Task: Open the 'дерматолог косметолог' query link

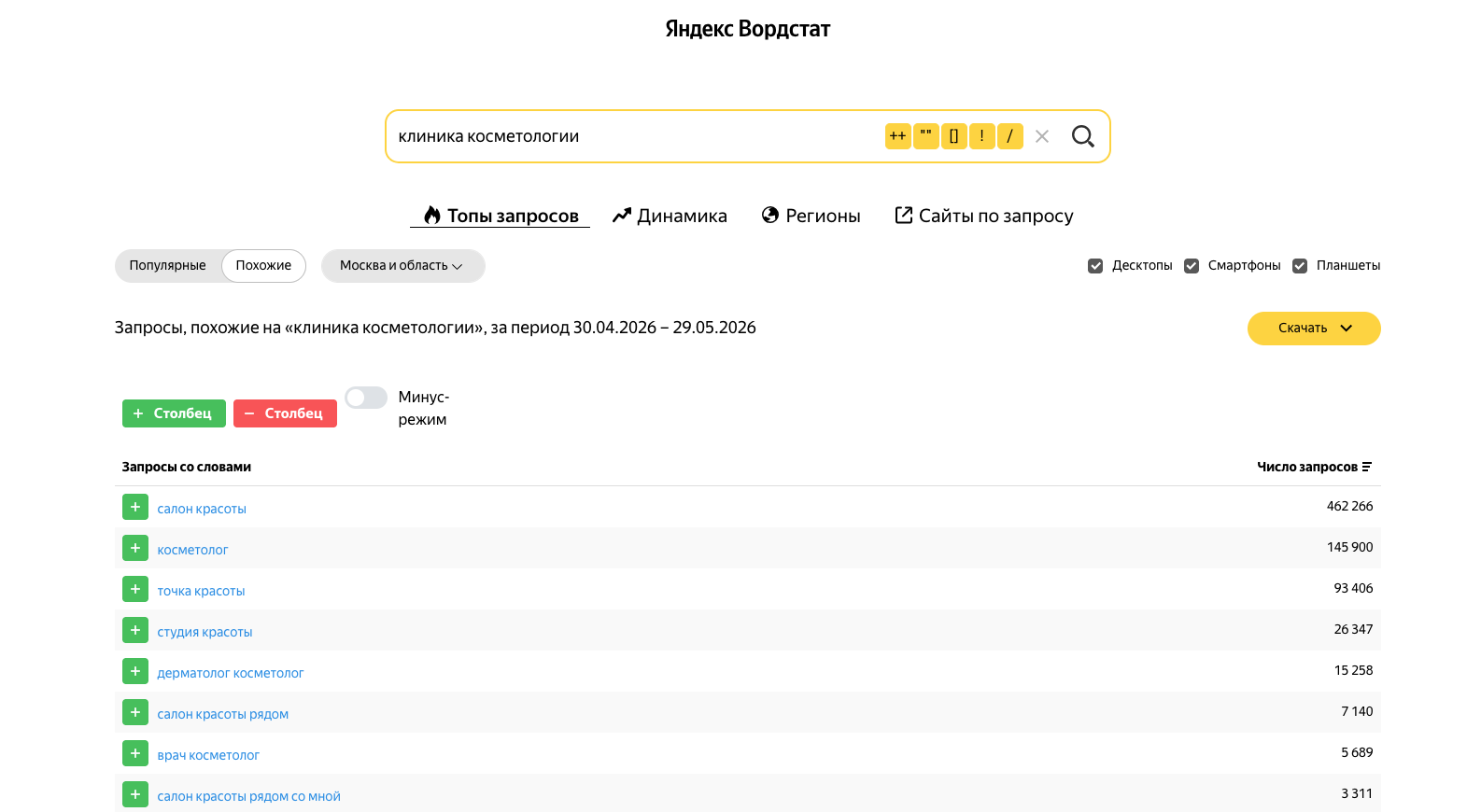Action: pyautogui.click(x=231, y=673)
